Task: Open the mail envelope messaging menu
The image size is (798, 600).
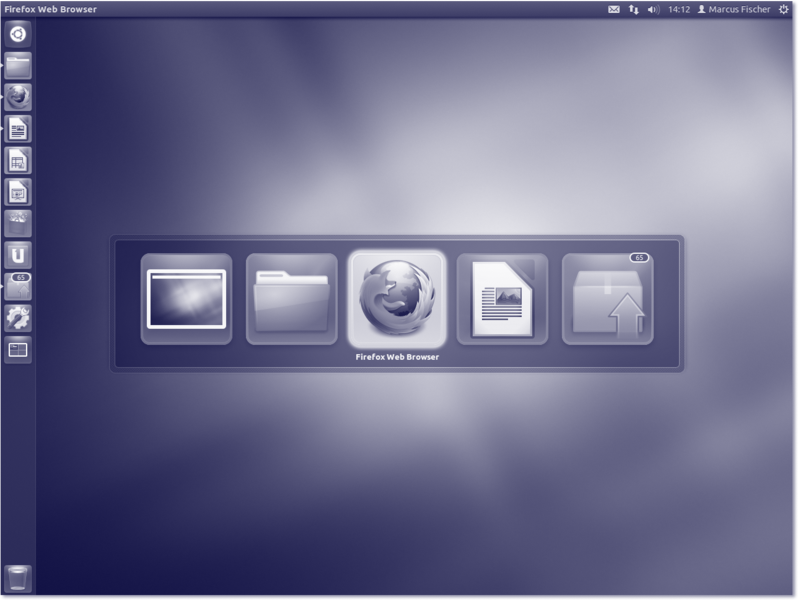Action: point(614,9)
